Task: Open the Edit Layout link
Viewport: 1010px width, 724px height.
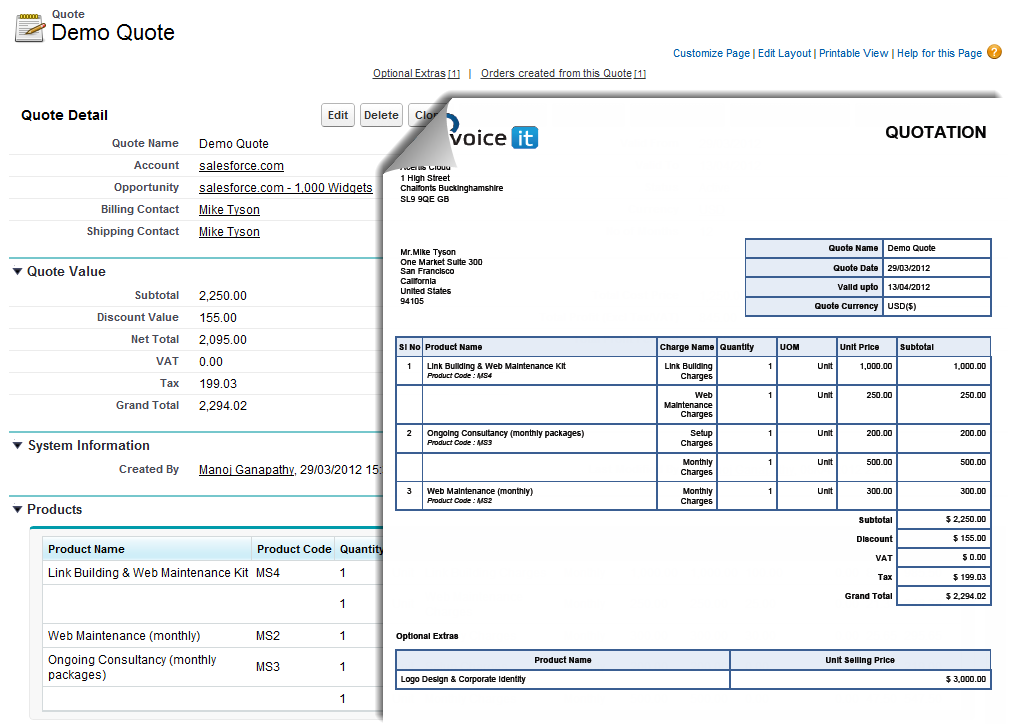Action: pyautogui.click(x=784, y=53)
